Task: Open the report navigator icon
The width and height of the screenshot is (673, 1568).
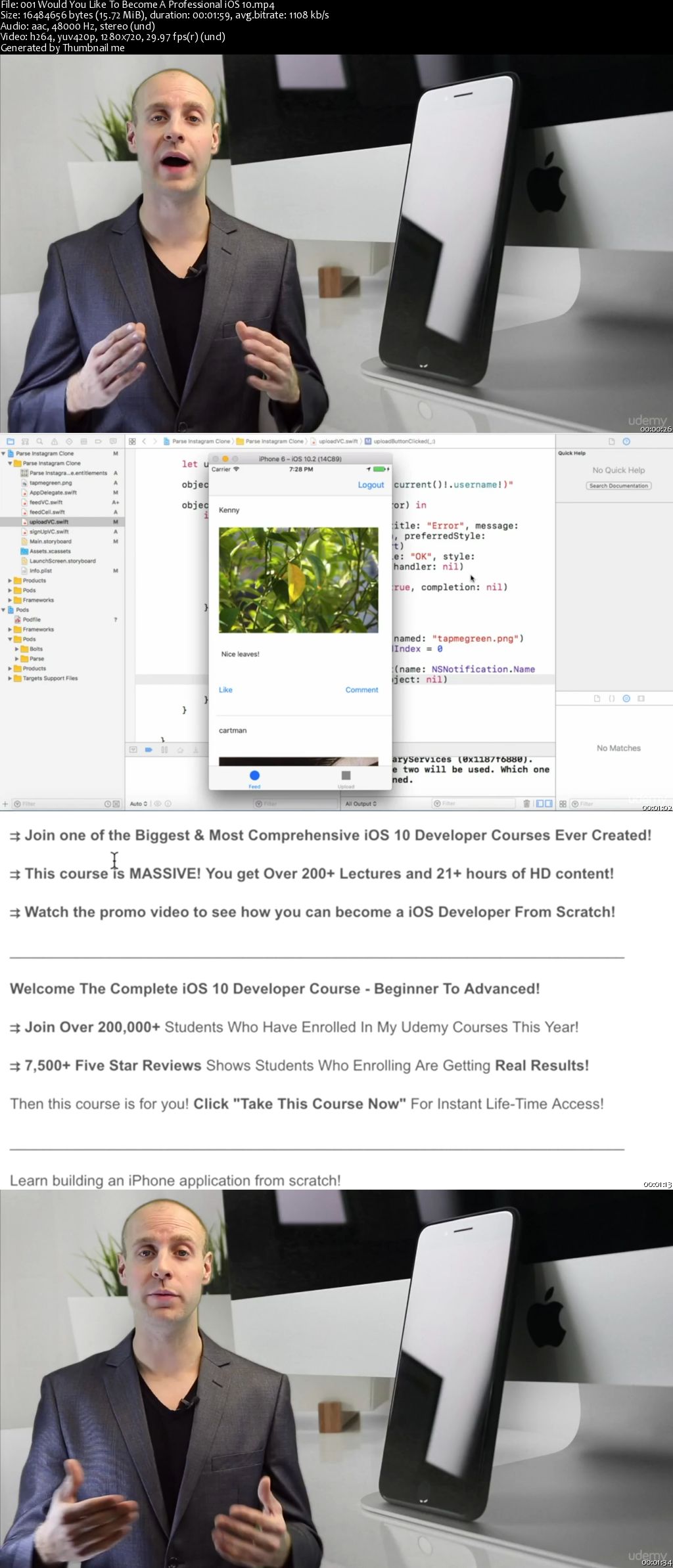Action: click(113, 441)
